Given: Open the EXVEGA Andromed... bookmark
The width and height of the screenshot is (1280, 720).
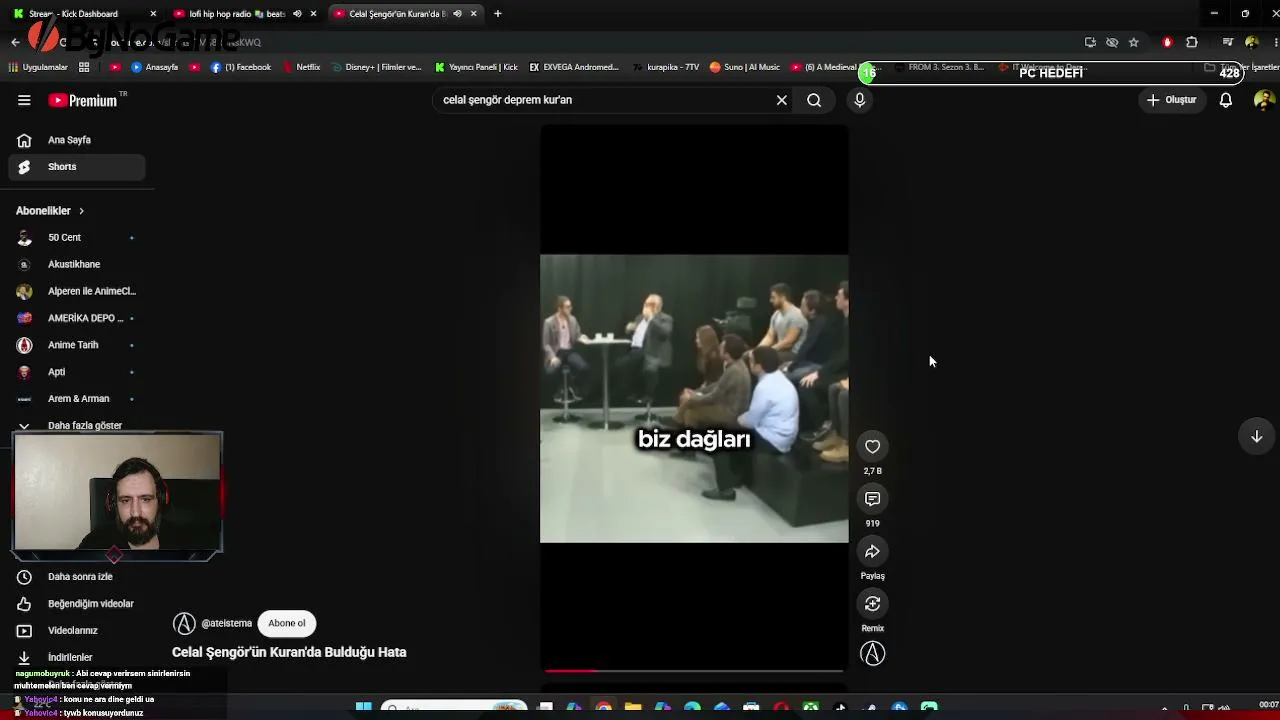Looking at the screenshot, I should [575, 67].
